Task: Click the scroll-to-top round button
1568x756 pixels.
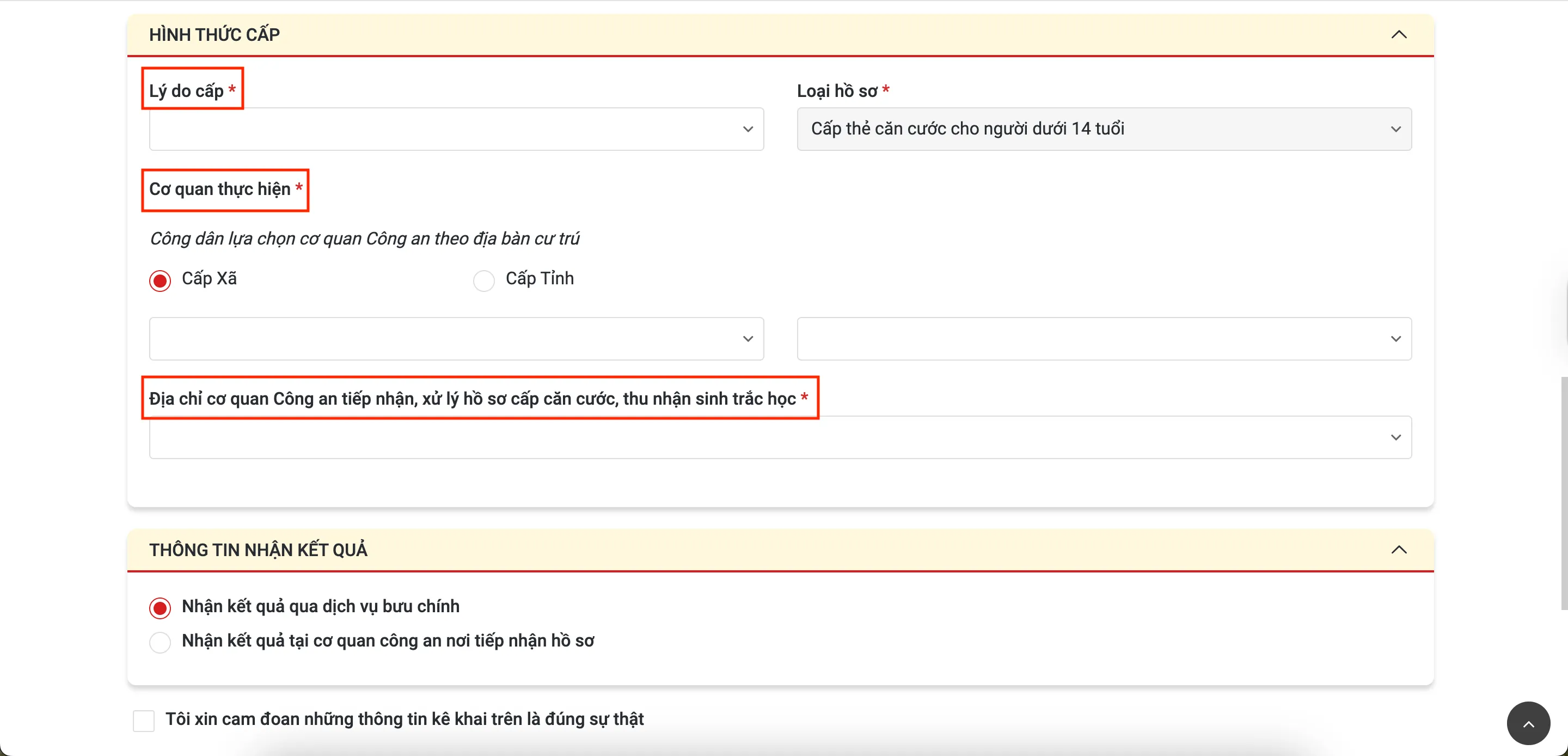Action: [1528, 723]
